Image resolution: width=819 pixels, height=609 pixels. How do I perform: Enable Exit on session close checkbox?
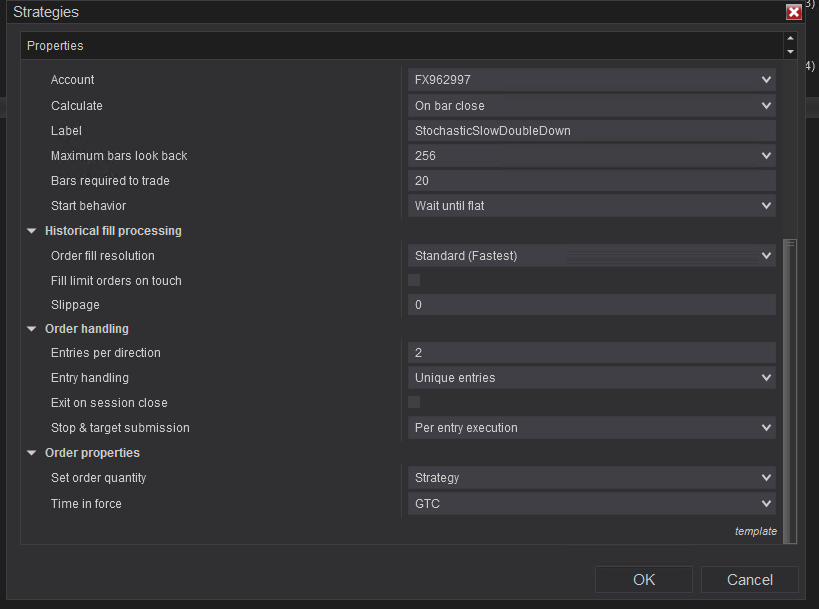(414, 403)
